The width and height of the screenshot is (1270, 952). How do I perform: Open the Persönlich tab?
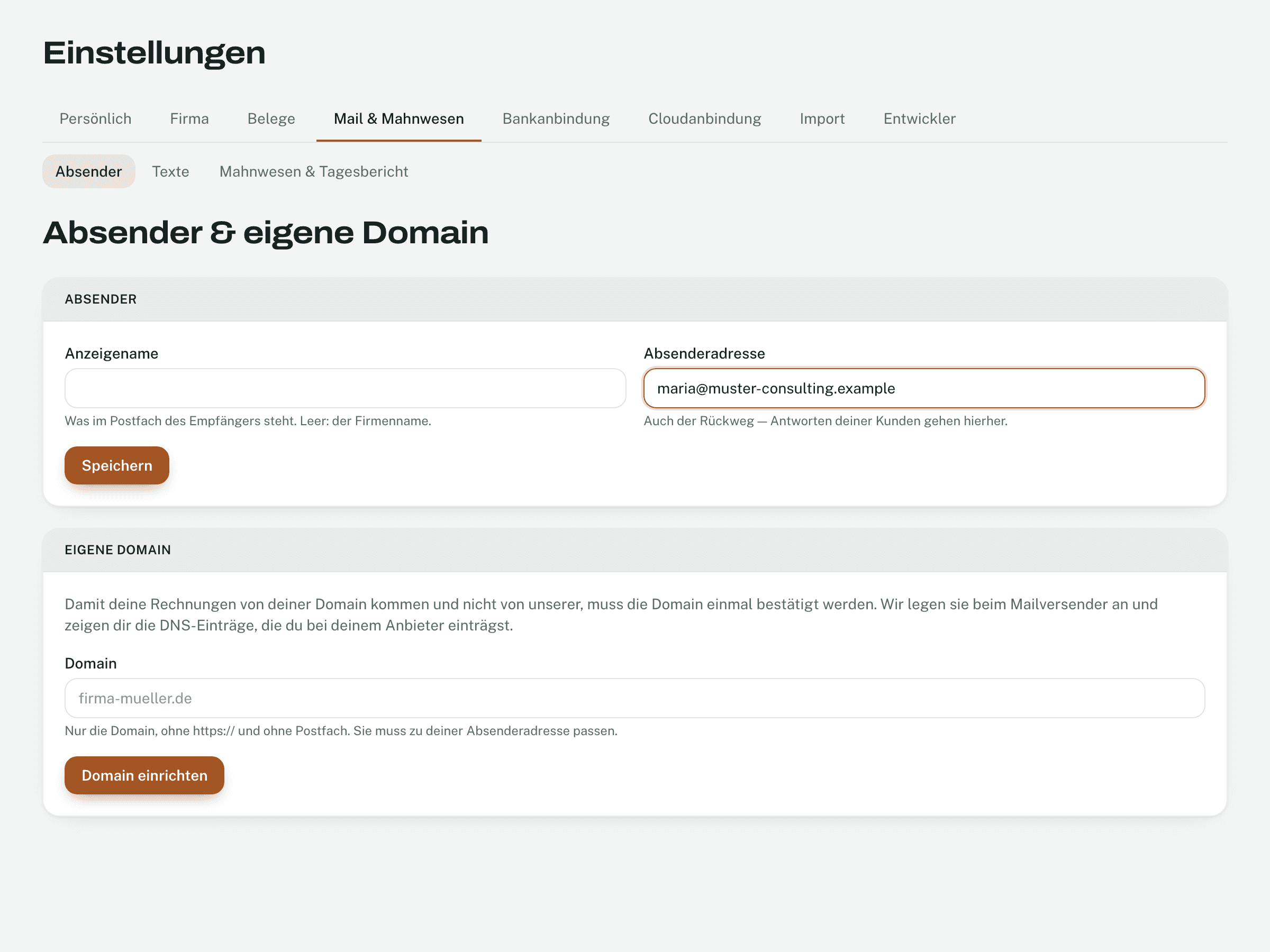[x=95, y=119]
